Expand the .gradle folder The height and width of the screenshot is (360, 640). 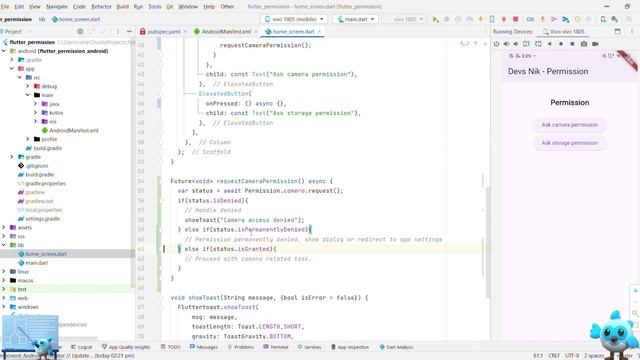(12, 60)
